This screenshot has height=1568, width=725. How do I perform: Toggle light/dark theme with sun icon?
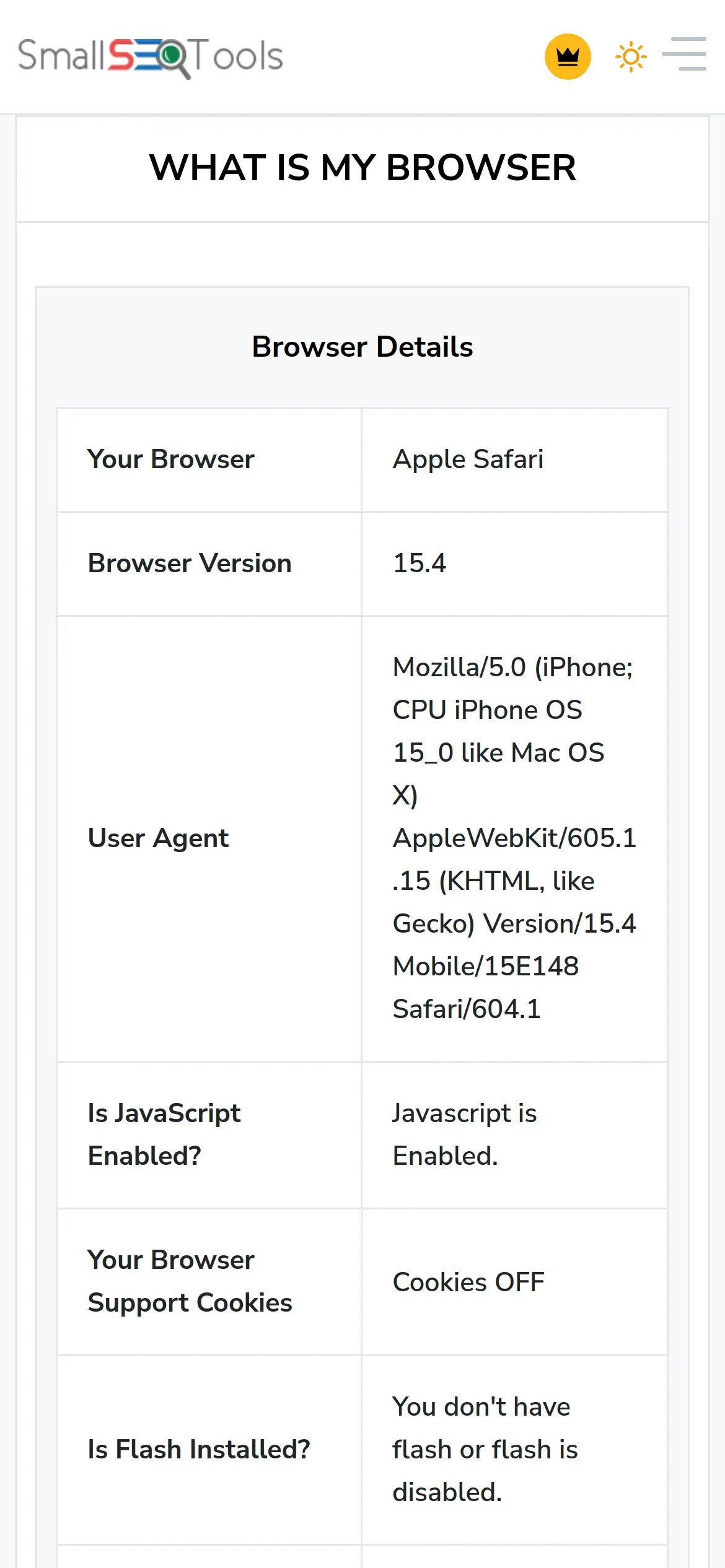point(631,57)
